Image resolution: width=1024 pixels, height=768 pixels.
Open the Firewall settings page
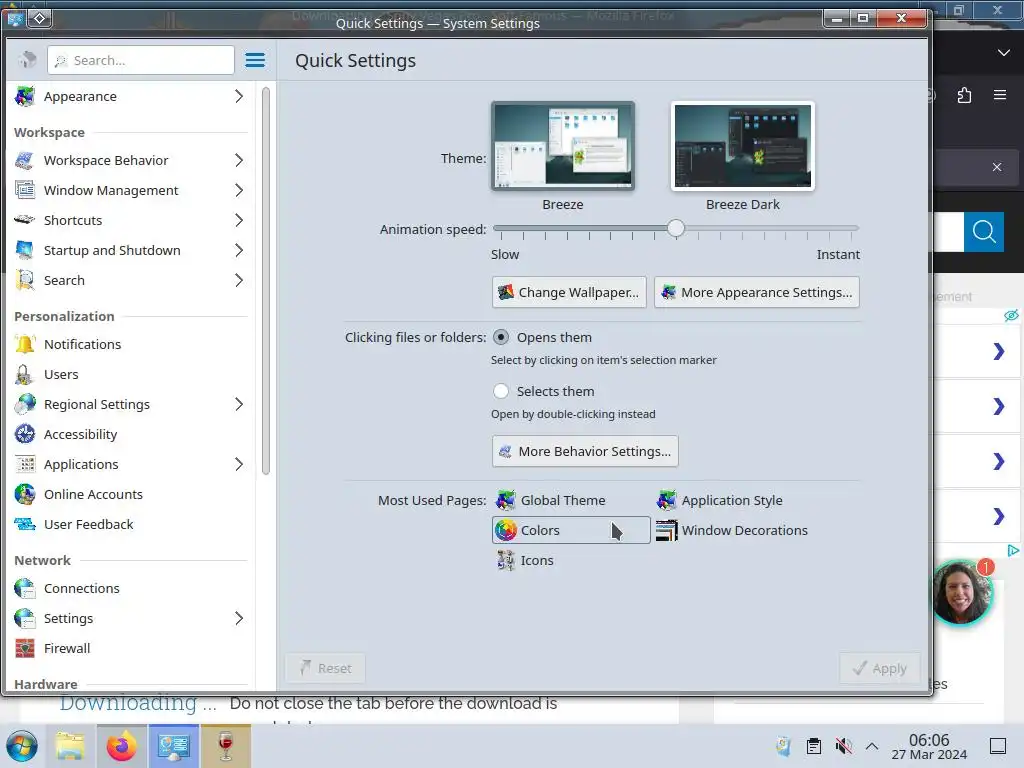point(130,648)
